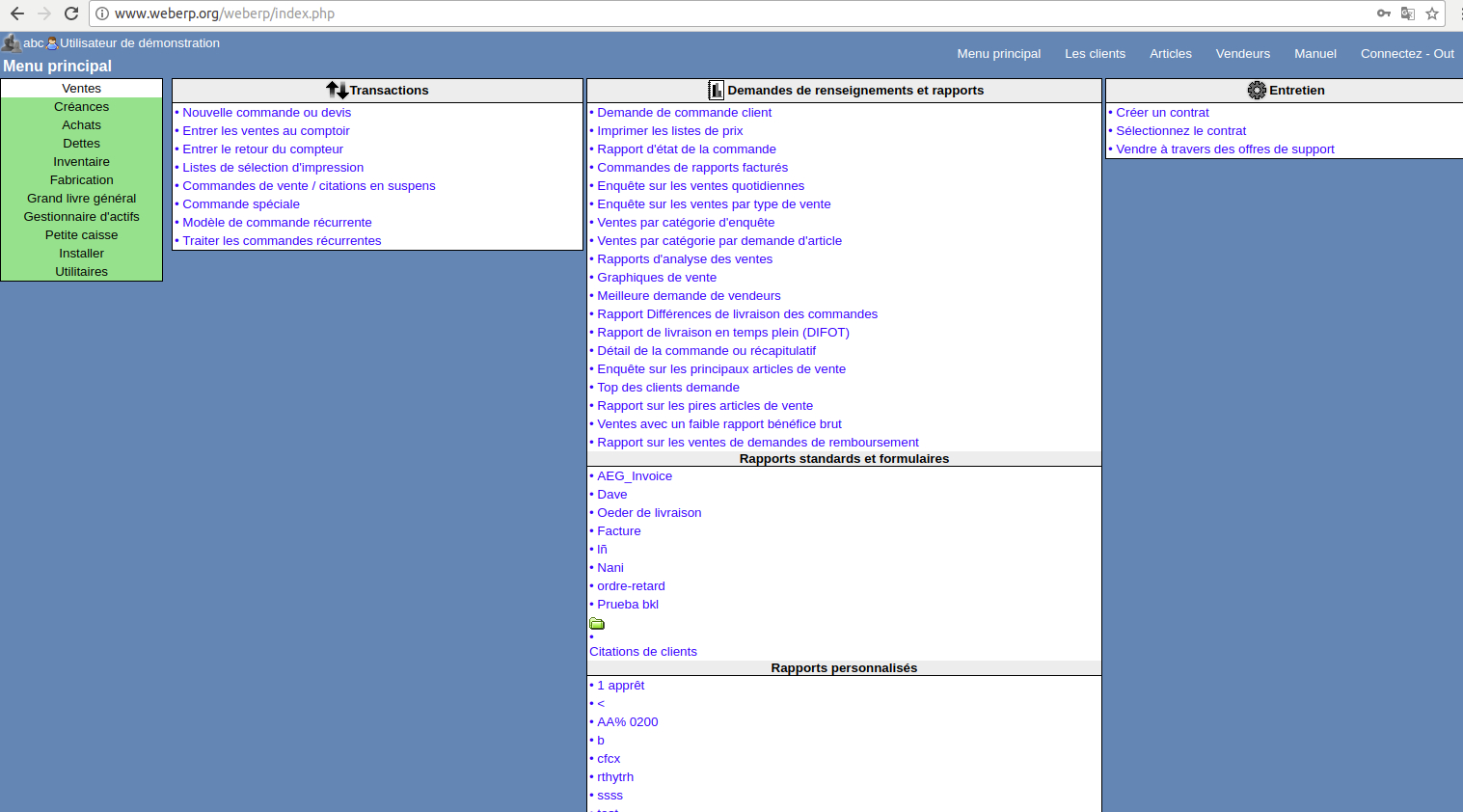Screen dimensions: 1463x812
Task: Open Nouvelle commande ou devis
Action: click(267, 112)
